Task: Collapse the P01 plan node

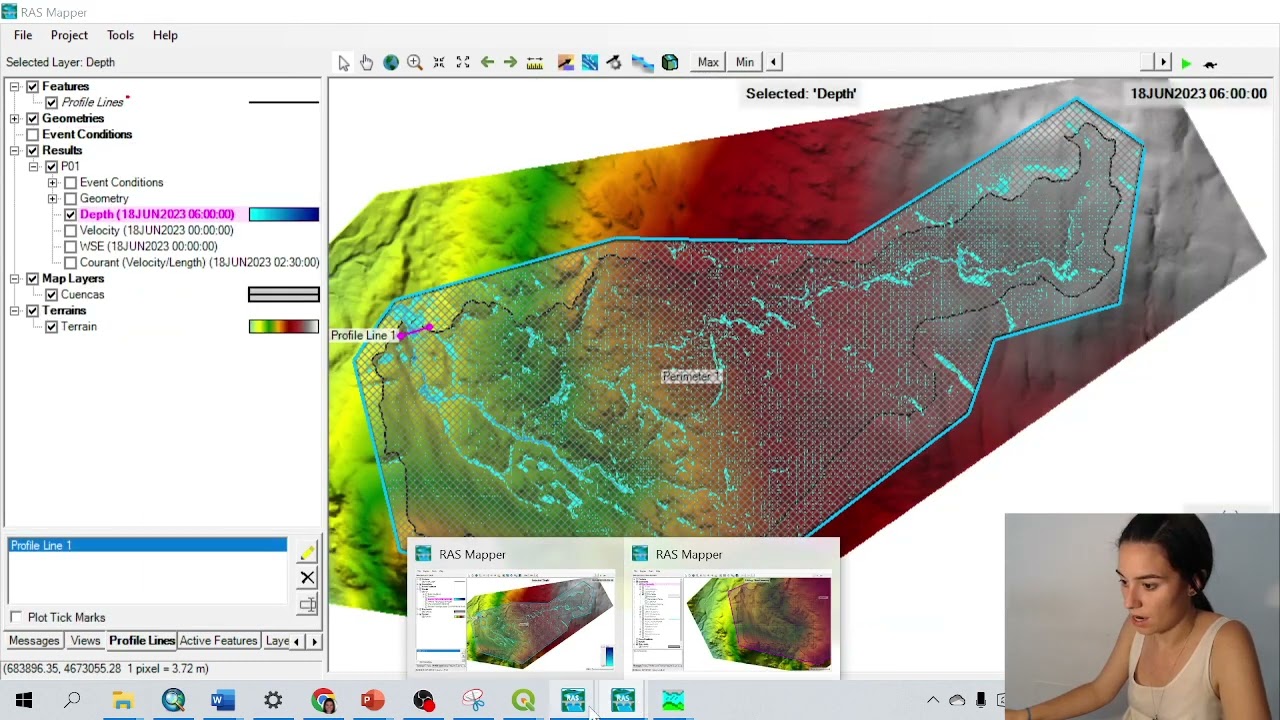Action: tap(34, 167)
